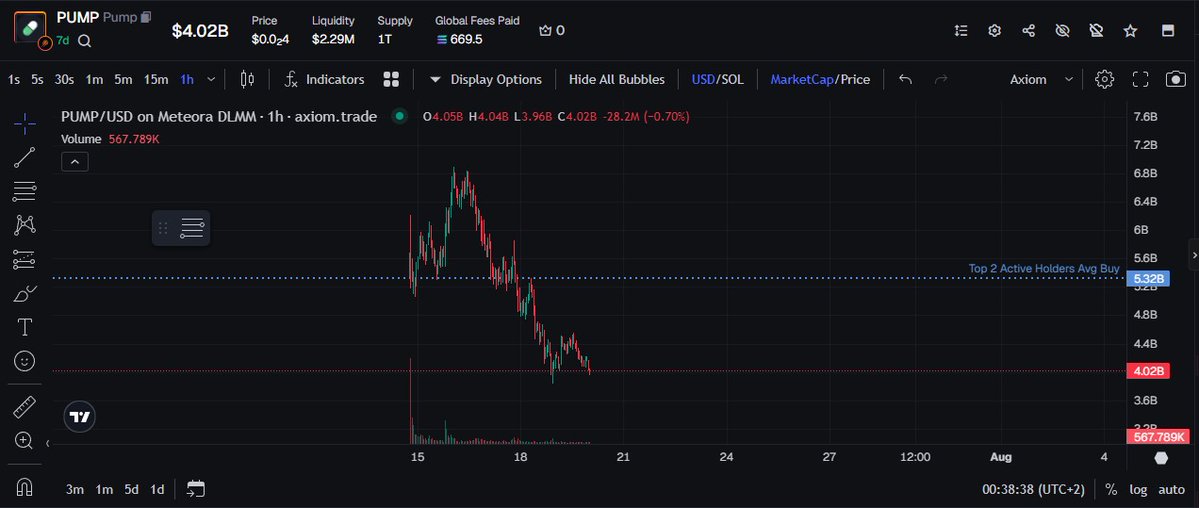Click the crown count indicator
The height and width of the screenshot is (508, 1199).
[x=551, y=31]
